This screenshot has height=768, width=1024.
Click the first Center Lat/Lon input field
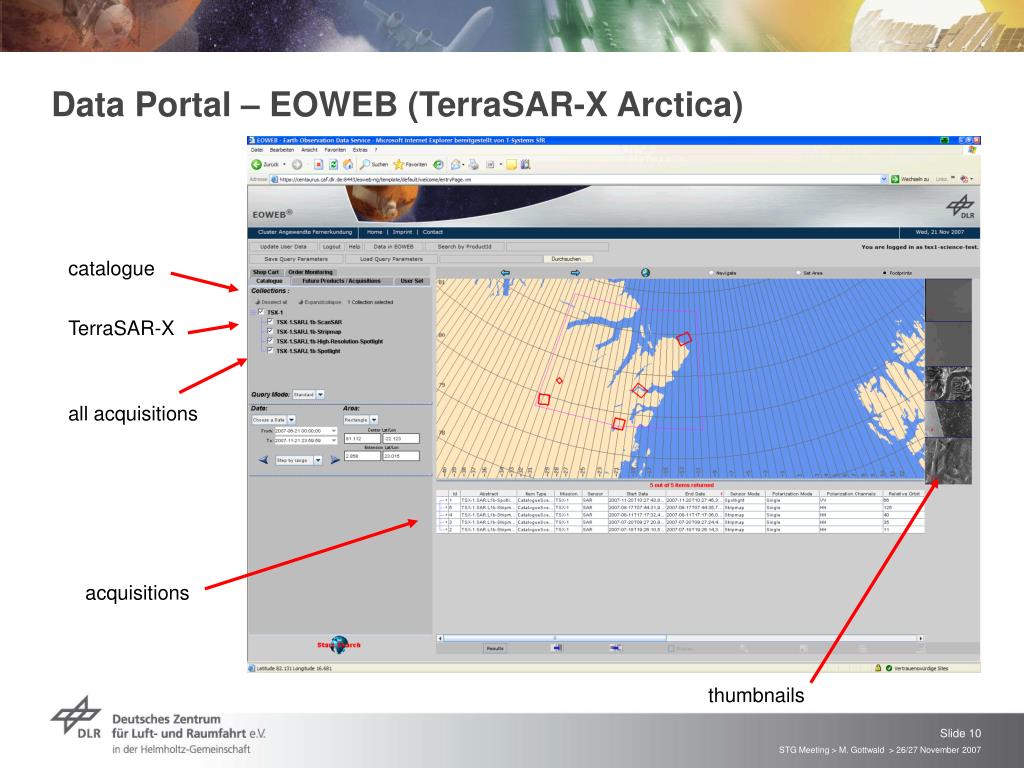click(362, 439)
